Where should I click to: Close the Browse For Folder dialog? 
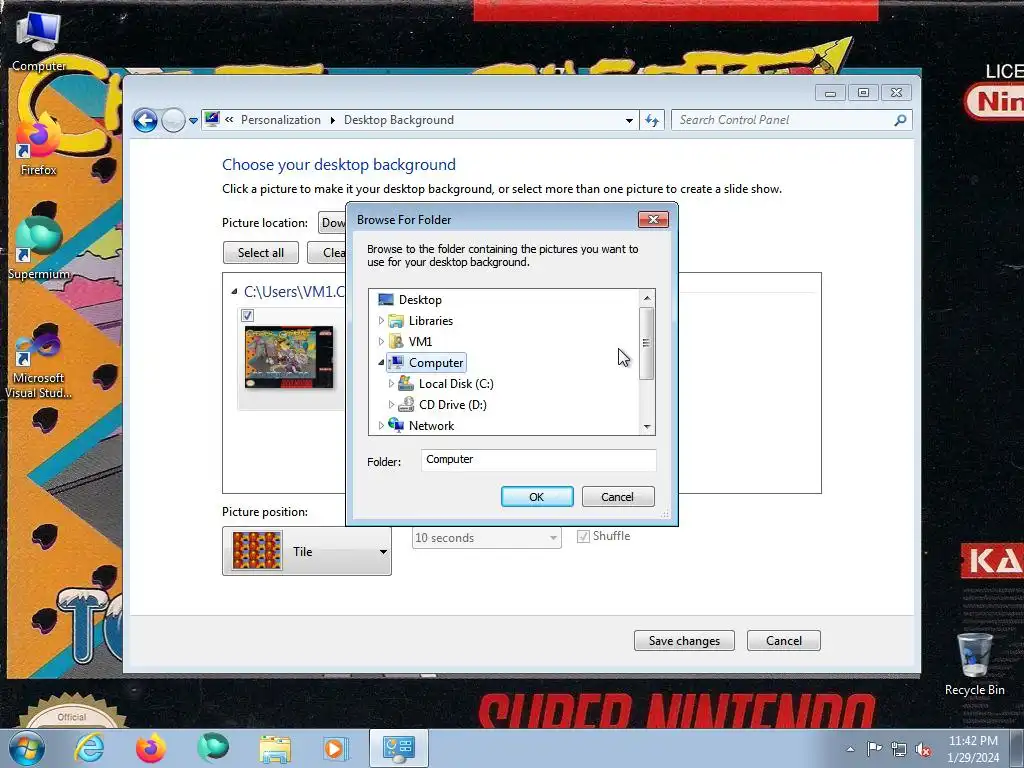point(653,219)
